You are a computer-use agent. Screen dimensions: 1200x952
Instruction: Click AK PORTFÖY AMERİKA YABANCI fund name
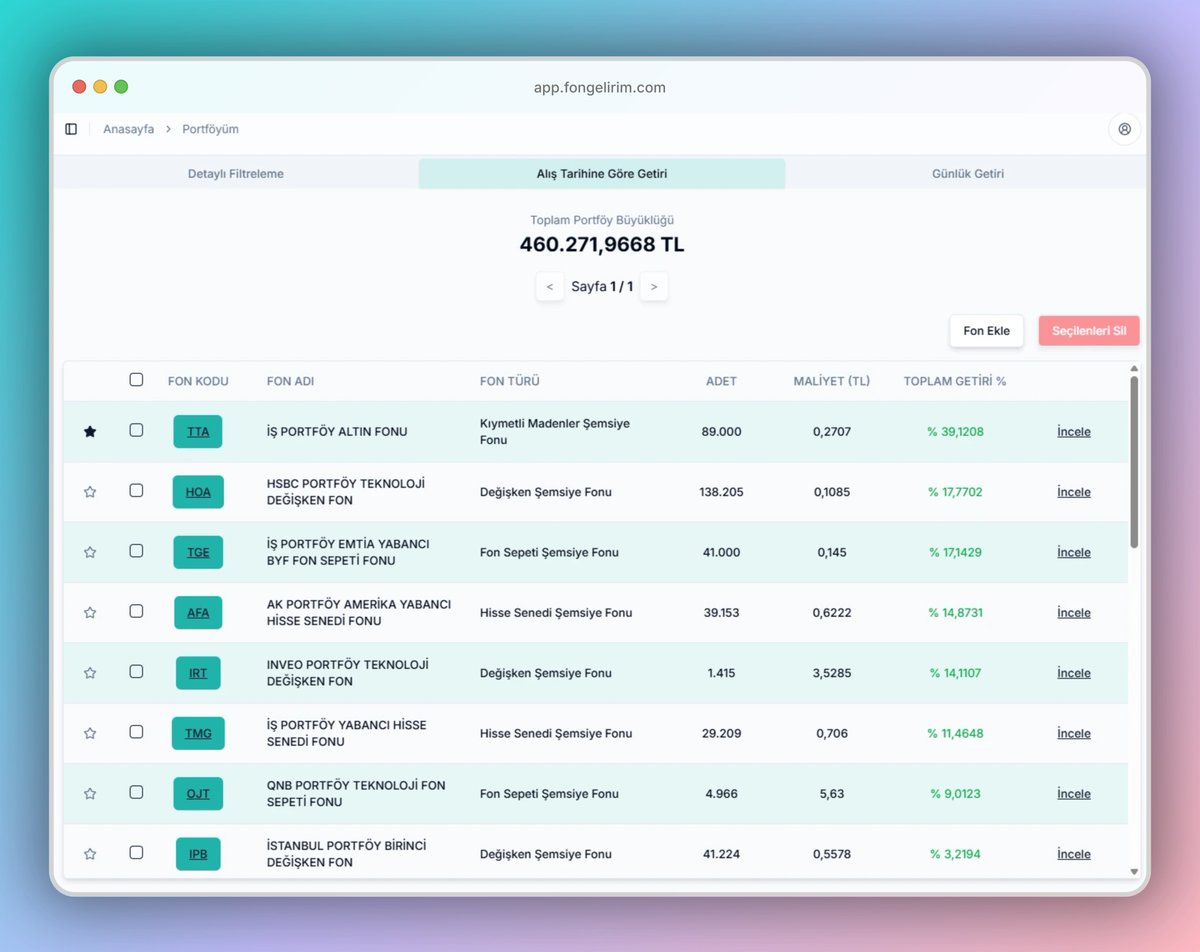tap(359, 613)
